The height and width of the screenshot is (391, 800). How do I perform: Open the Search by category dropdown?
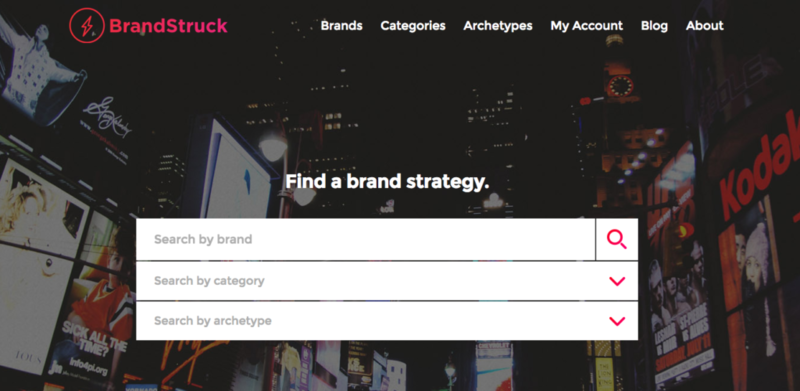click(x=387, y=281)
